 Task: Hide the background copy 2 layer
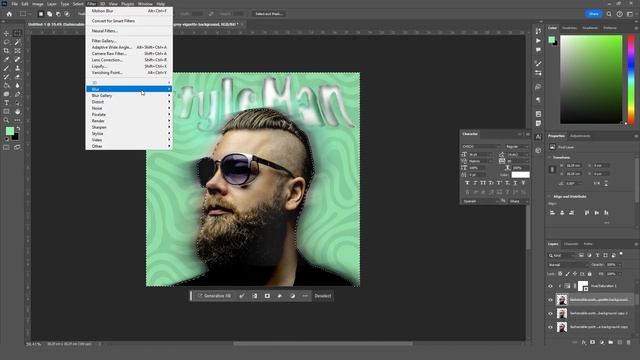pyautogui.click(x=550, y=313)
